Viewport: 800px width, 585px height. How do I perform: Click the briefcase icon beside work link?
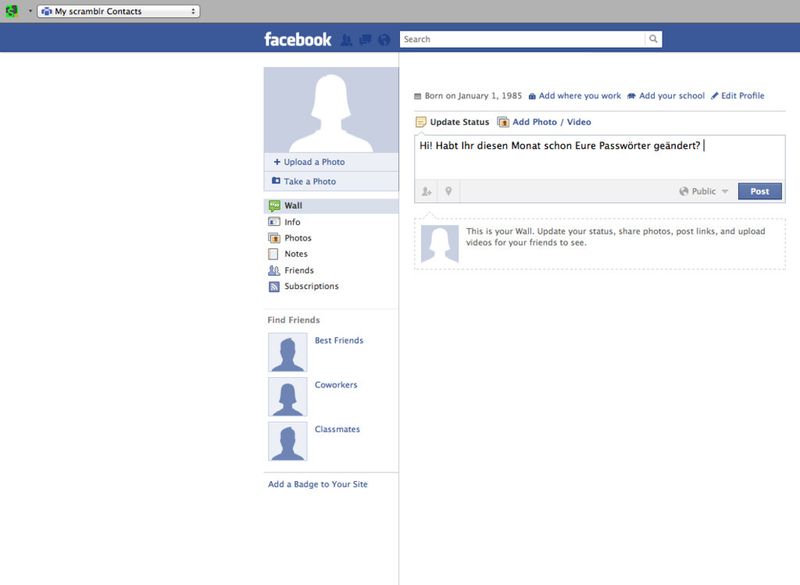tap(532, 96)
